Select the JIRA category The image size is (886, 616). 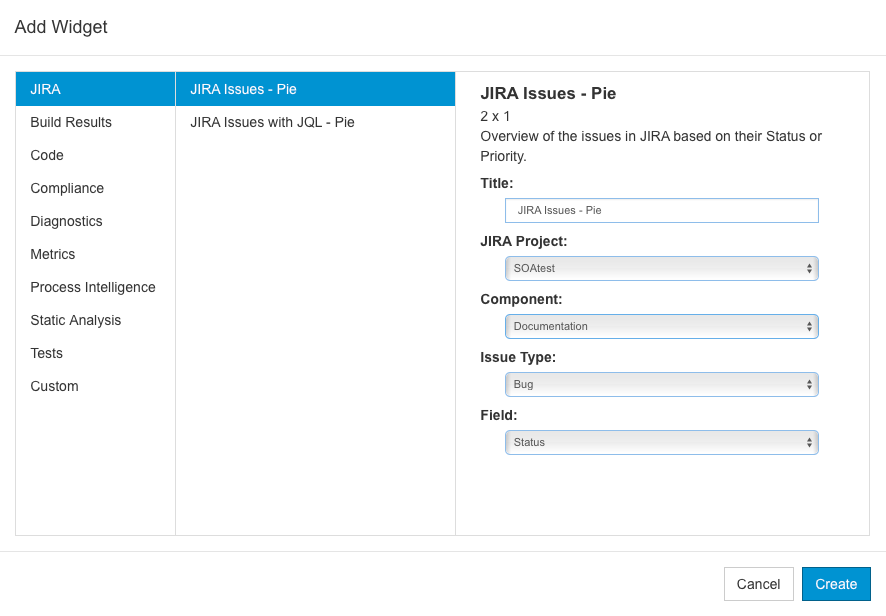(x=95, y=89)
